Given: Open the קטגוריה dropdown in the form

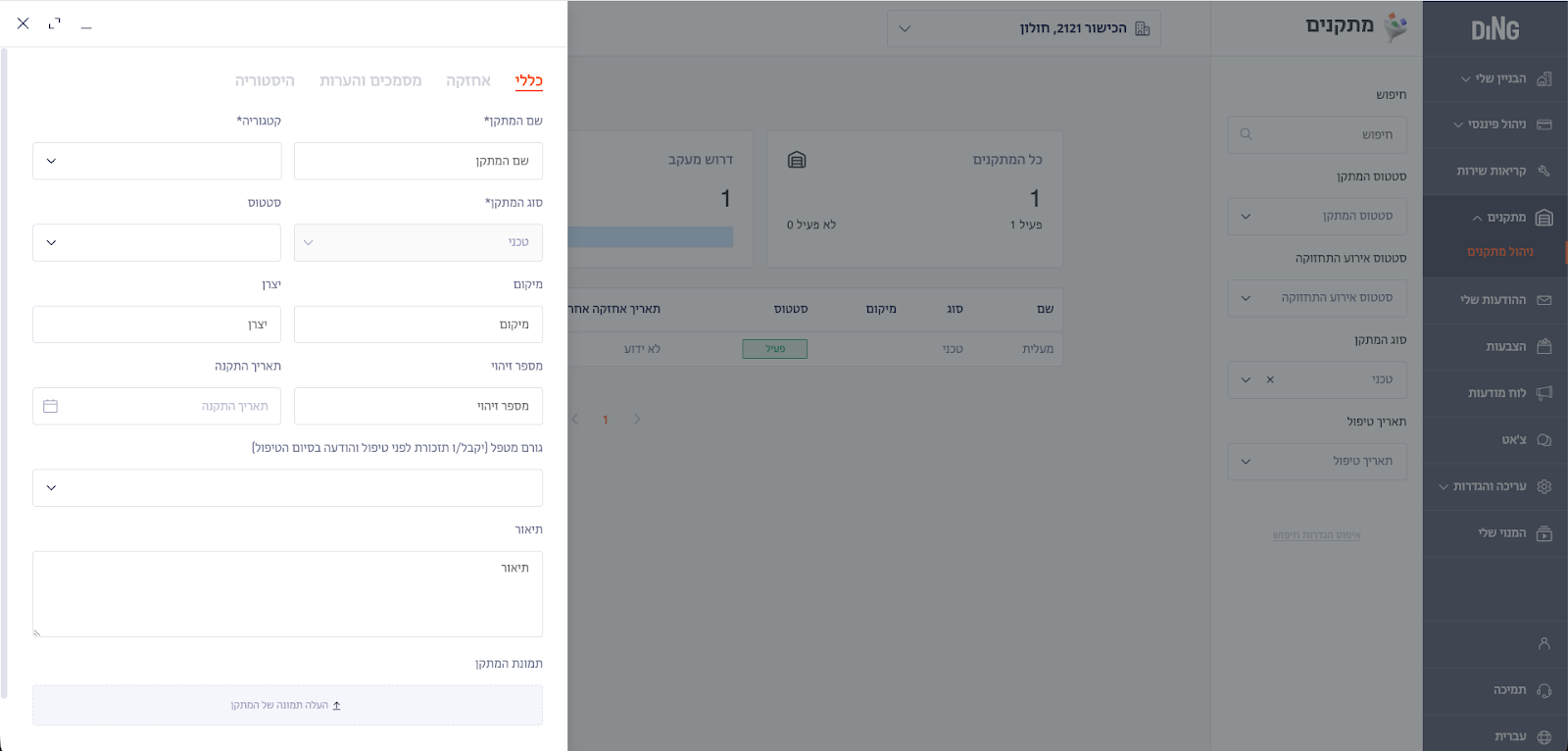Looking at the screenshot, I should click(x=157, y=161).
